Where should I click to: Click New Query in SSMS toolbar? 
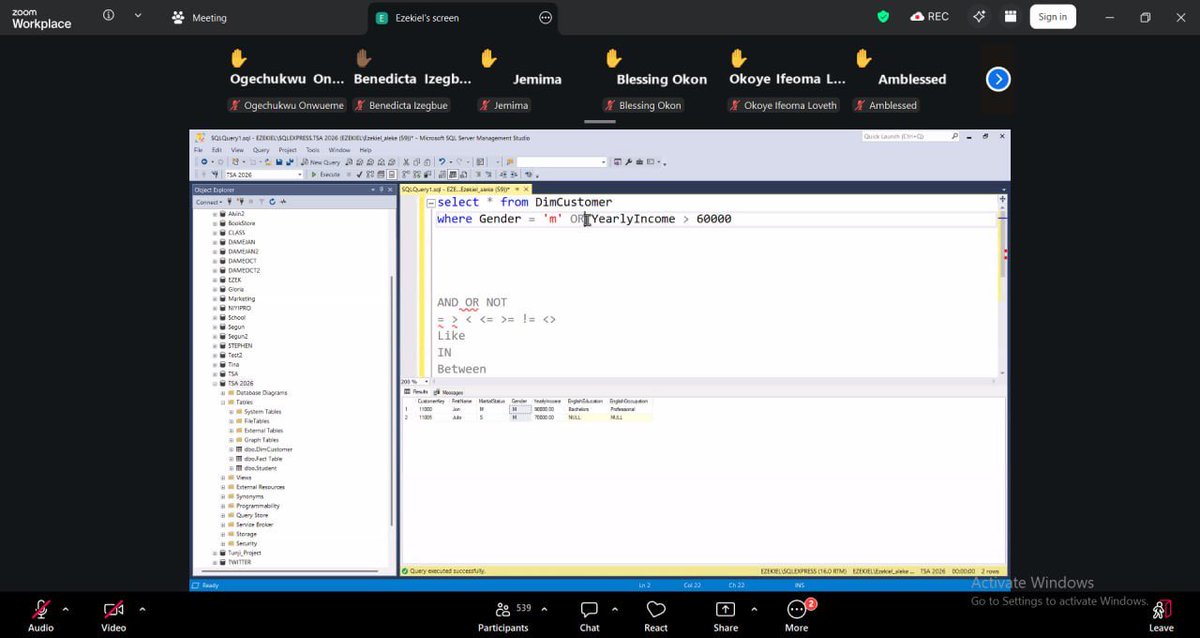pos(322,161)
